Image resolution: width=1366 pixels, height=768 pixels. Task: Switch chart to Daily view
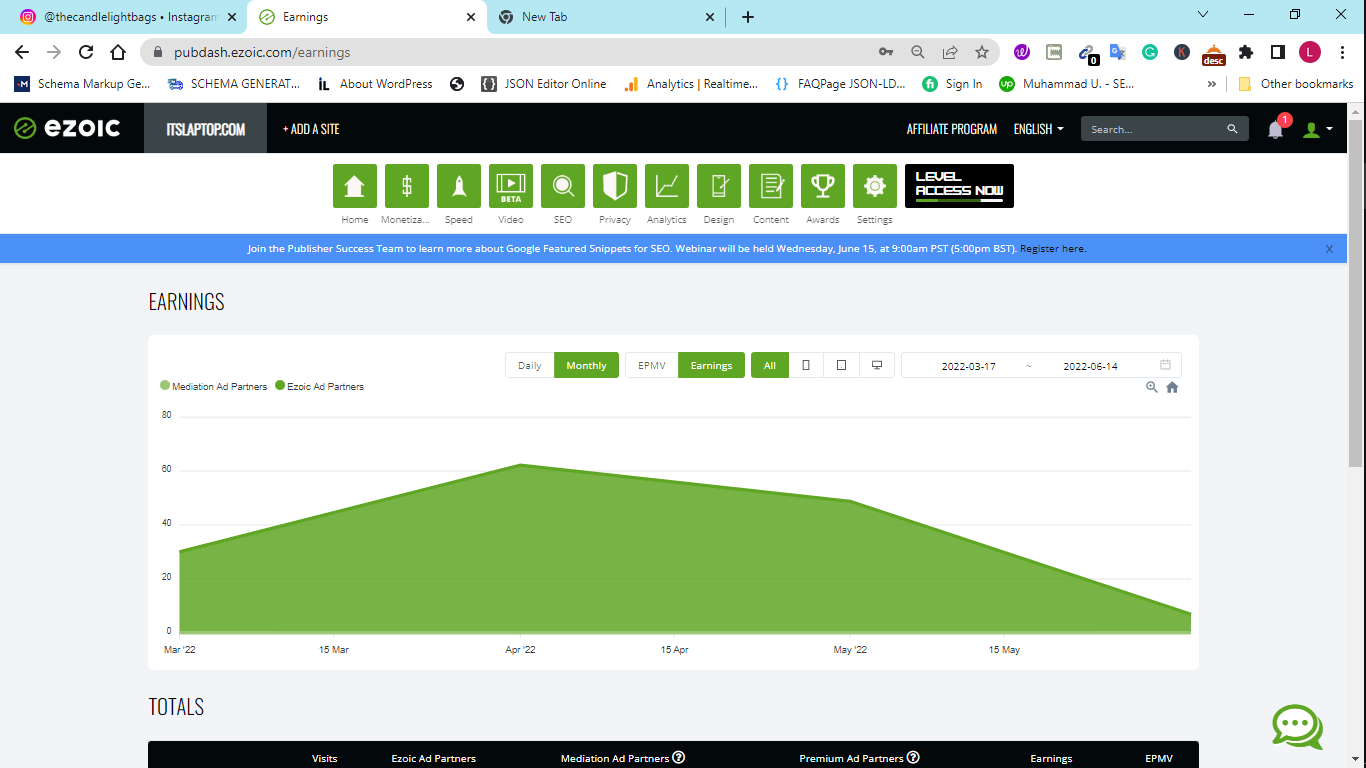point(529,365)
